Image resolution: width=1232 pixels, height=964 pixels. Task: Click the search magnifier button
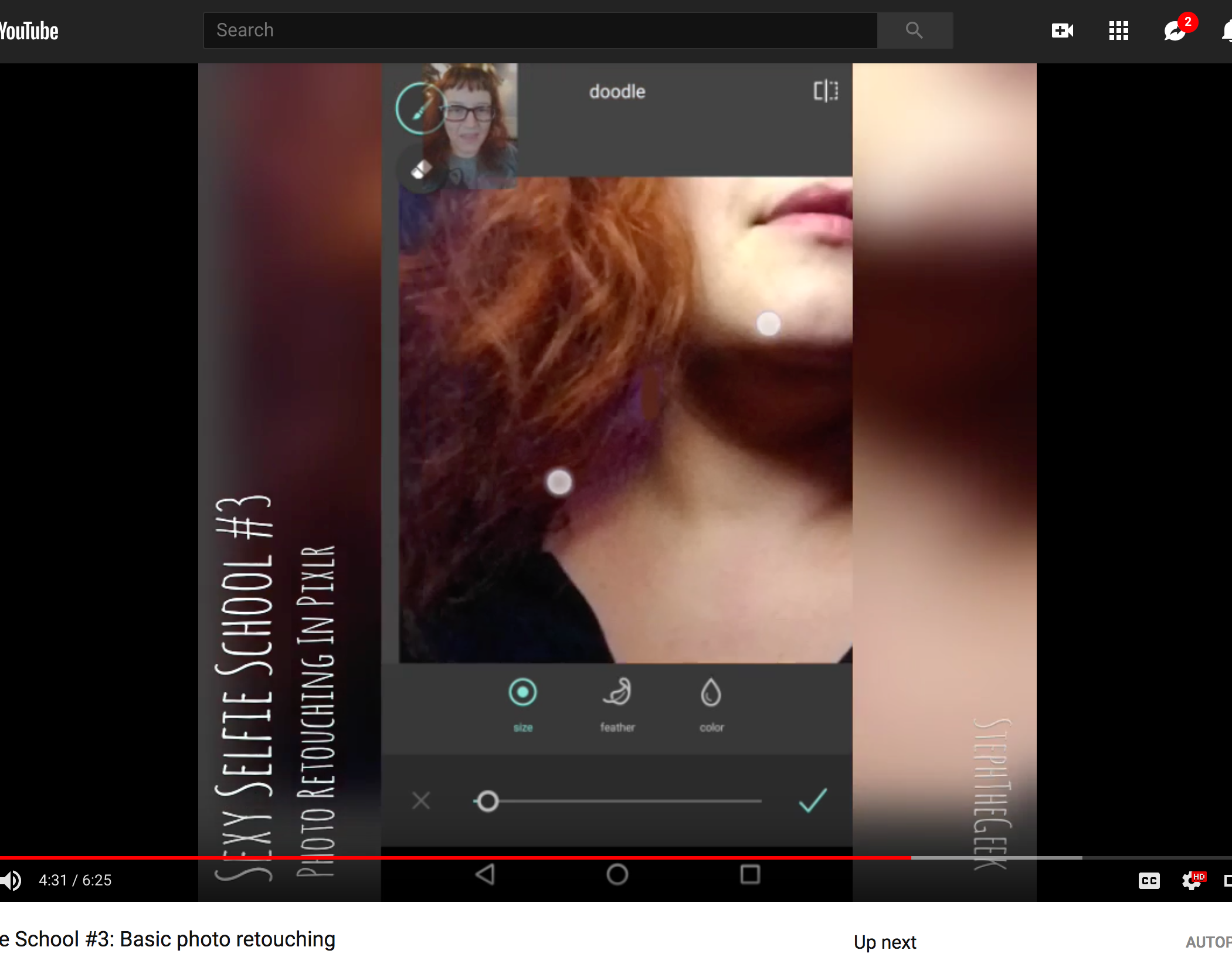[915, 30]
